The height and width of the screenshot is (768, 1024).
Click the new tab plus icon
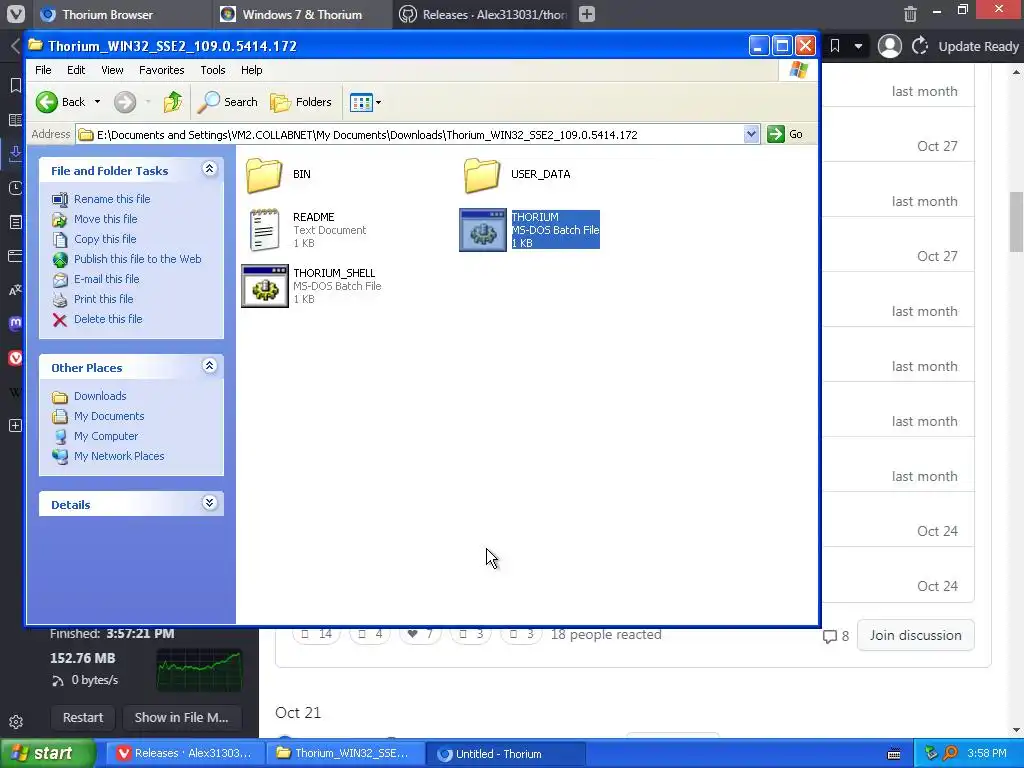point(587,14)
